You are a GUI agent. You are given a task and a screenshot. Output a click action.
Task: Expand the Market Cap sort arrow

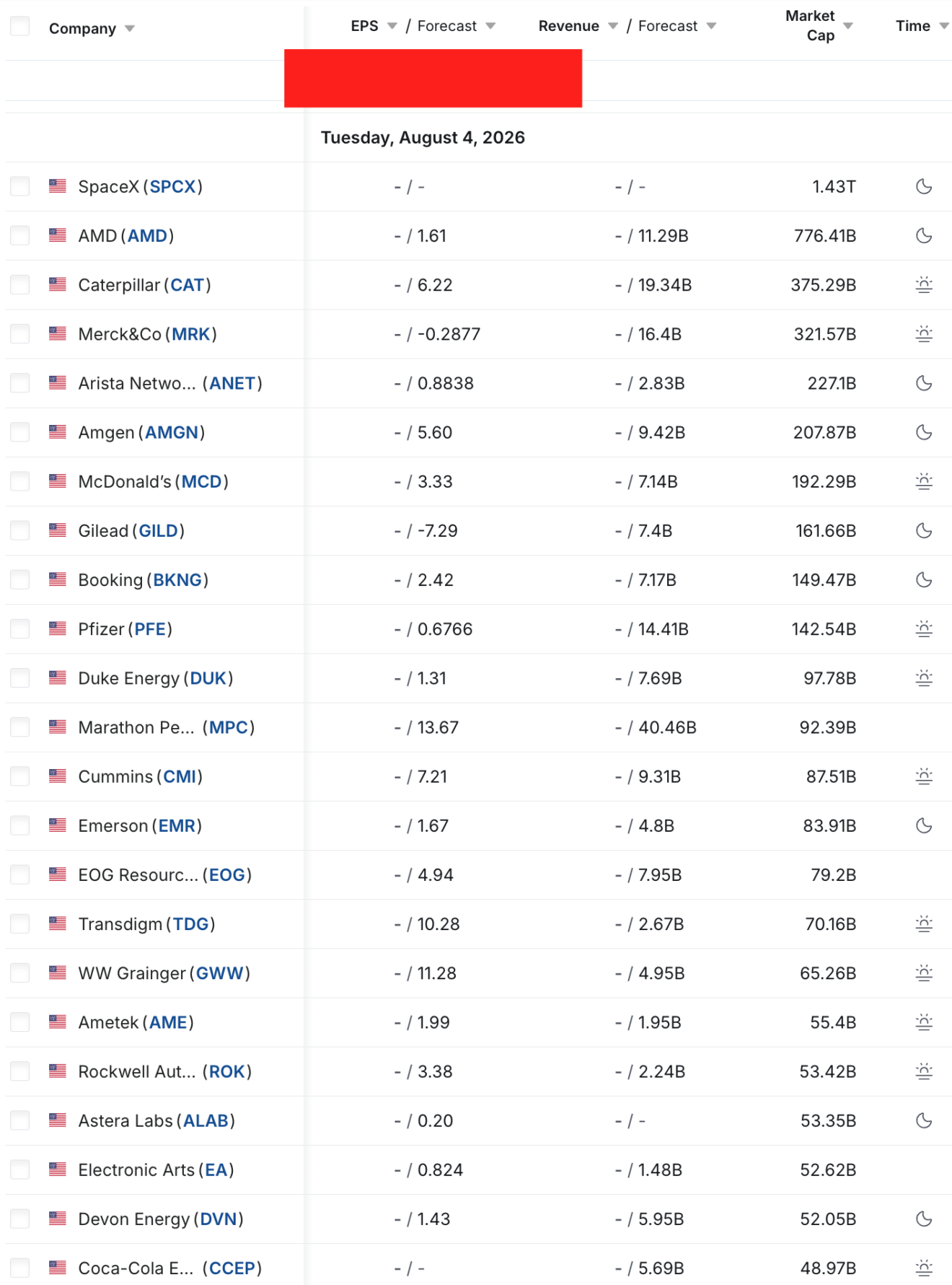(x=848, y=26)
